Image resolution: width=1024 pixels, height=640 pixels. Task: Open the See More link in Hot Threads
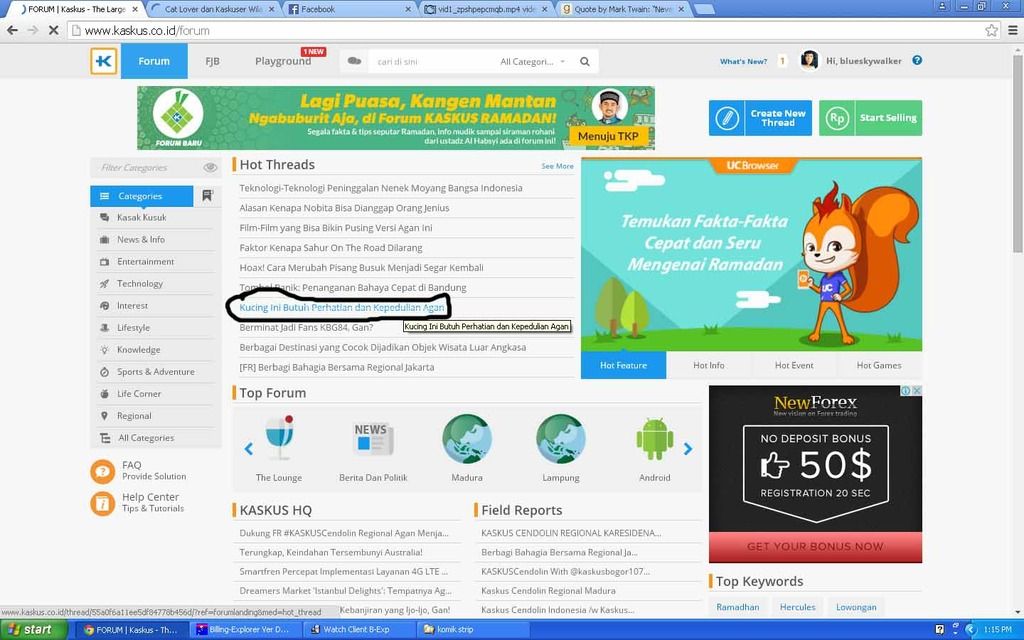[557, 166]
